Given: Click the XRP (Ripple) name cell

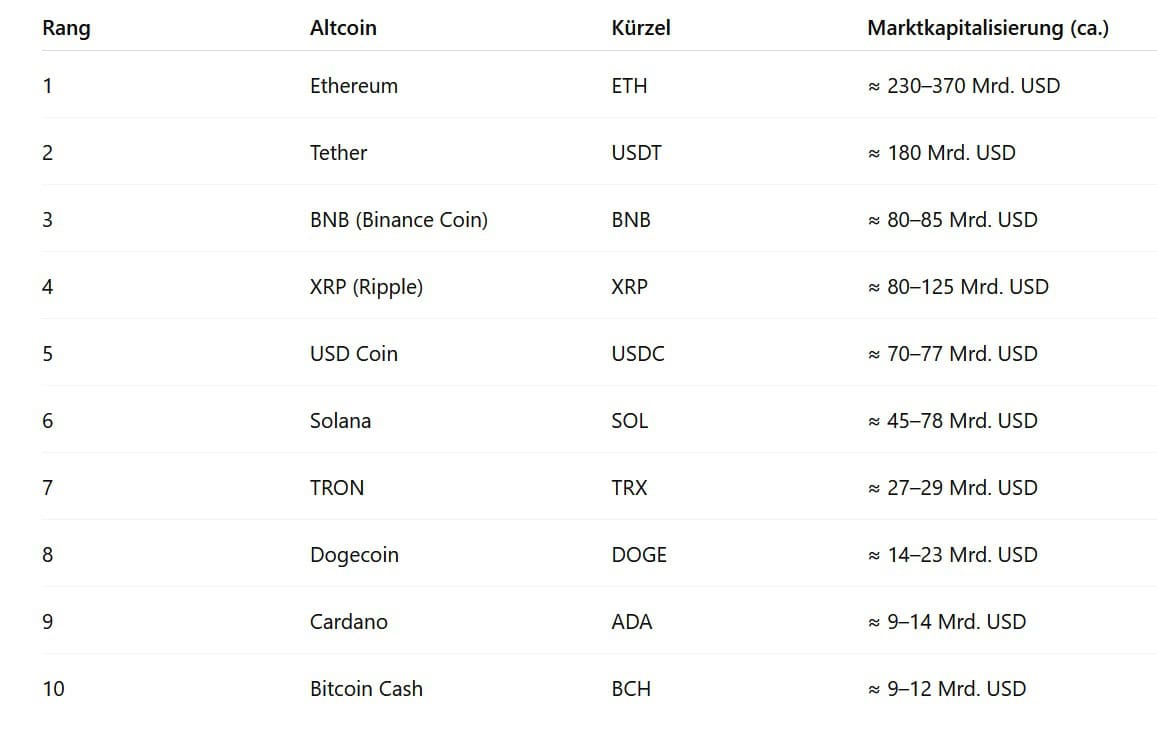Looking at the screenshot, I should click(x=366, y=287).
